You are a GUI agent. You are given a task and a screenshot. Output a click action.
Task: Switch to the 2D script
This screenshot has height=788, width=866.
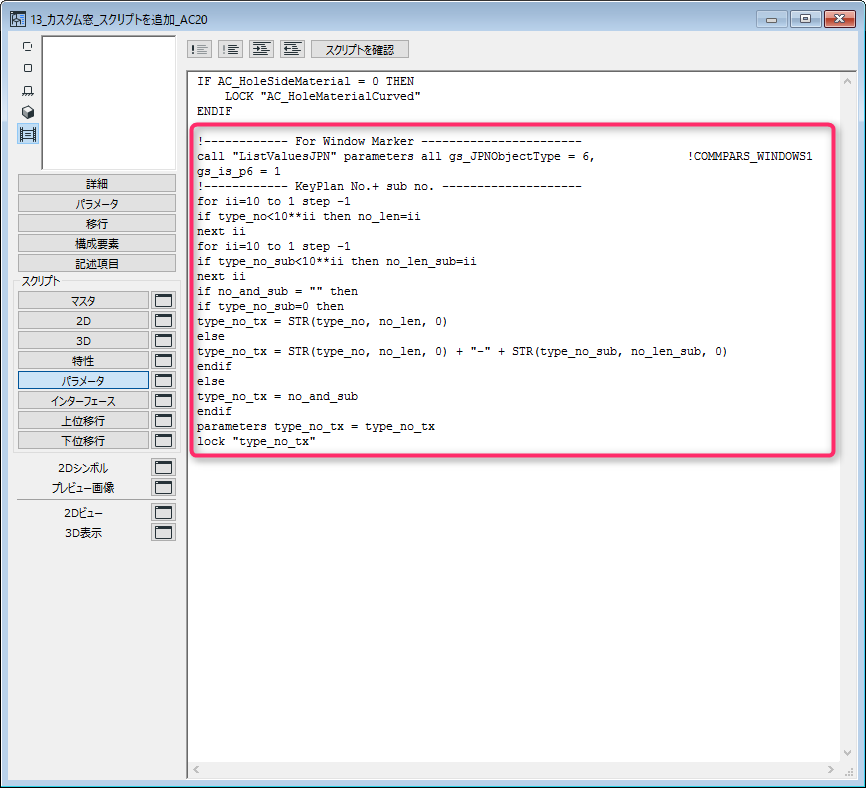coord(83,320)
